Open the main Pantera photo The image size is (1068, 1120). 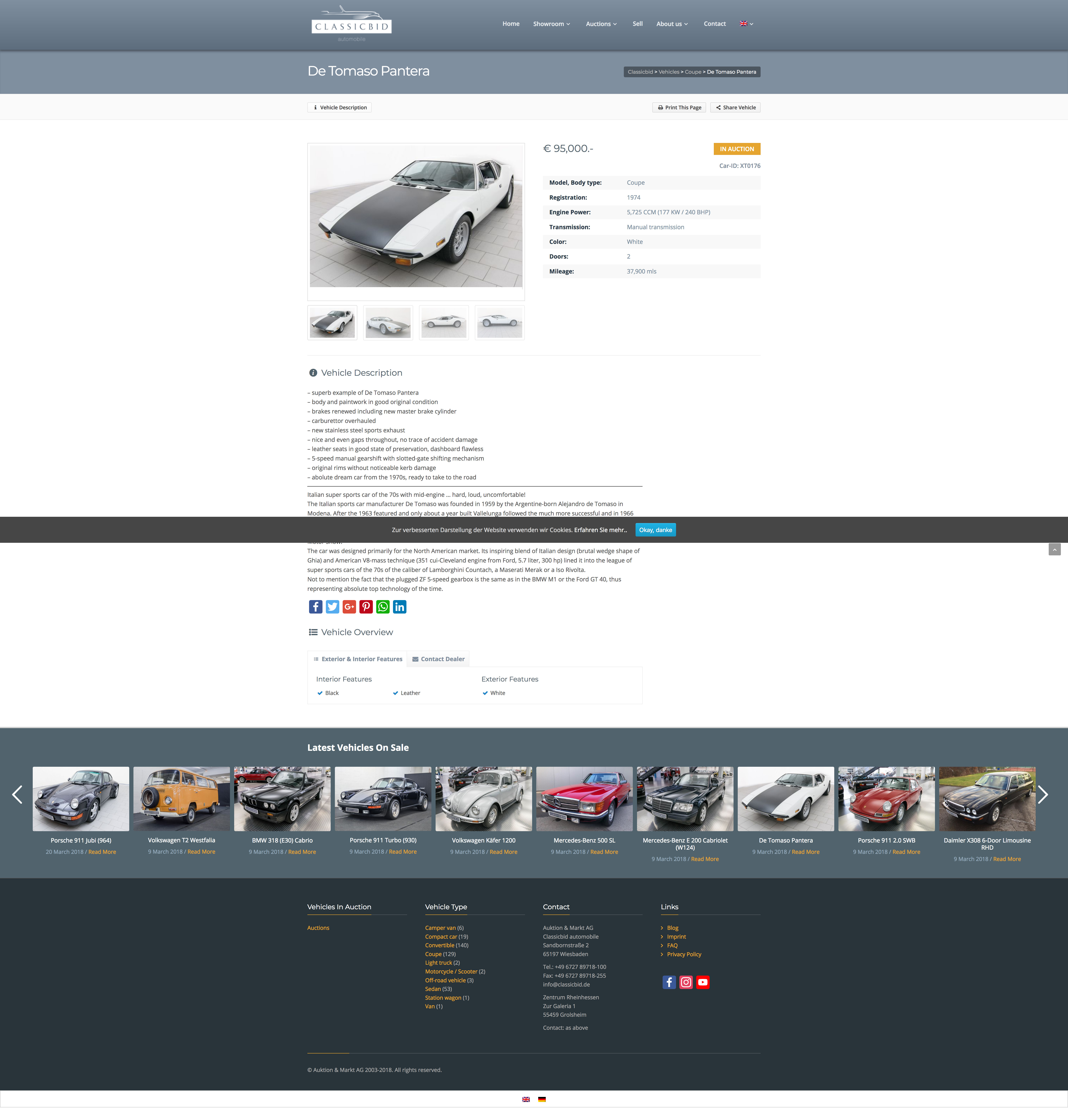[416, 216]
